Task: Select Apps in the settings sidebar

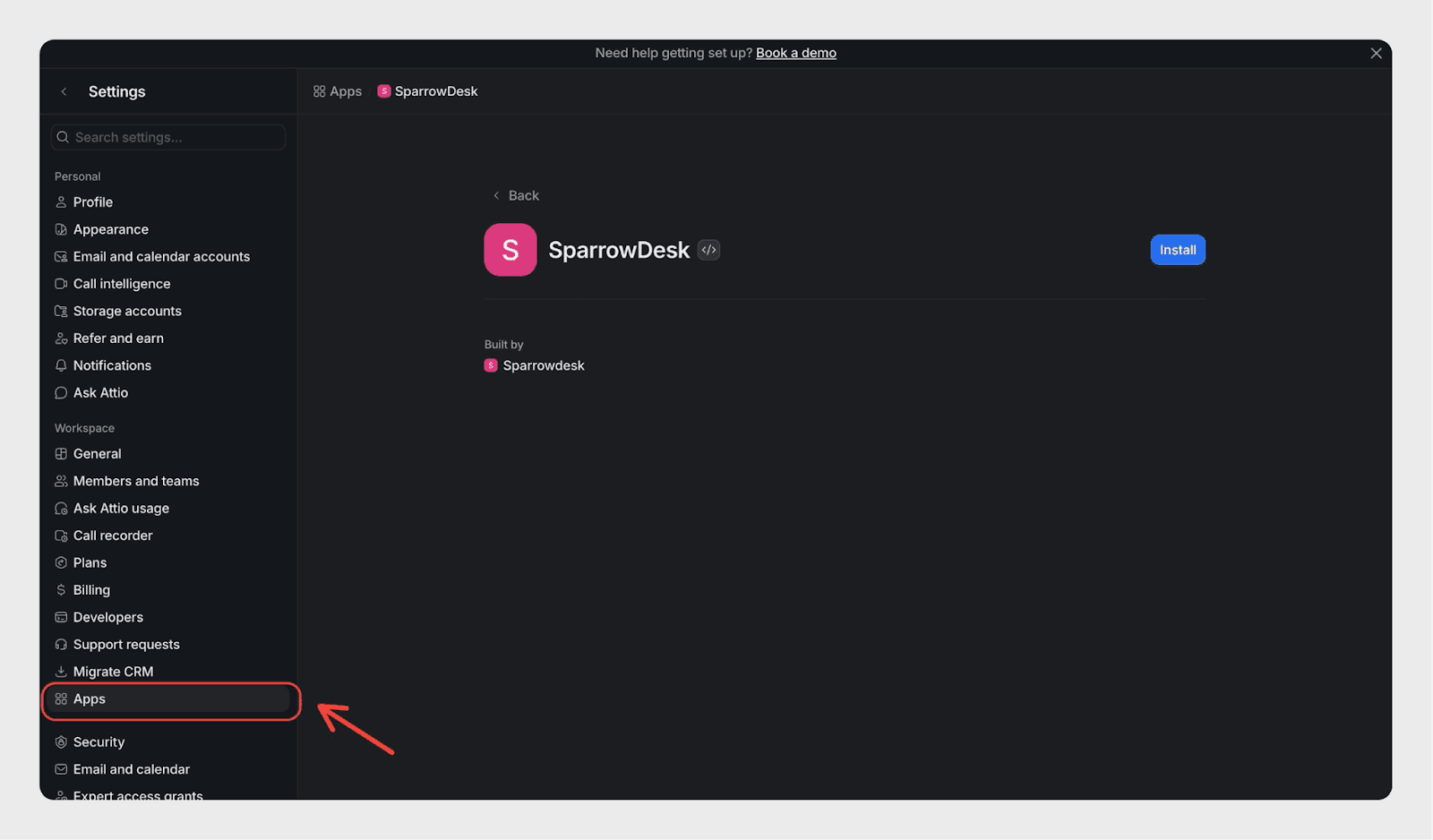Action: [90, 699]
